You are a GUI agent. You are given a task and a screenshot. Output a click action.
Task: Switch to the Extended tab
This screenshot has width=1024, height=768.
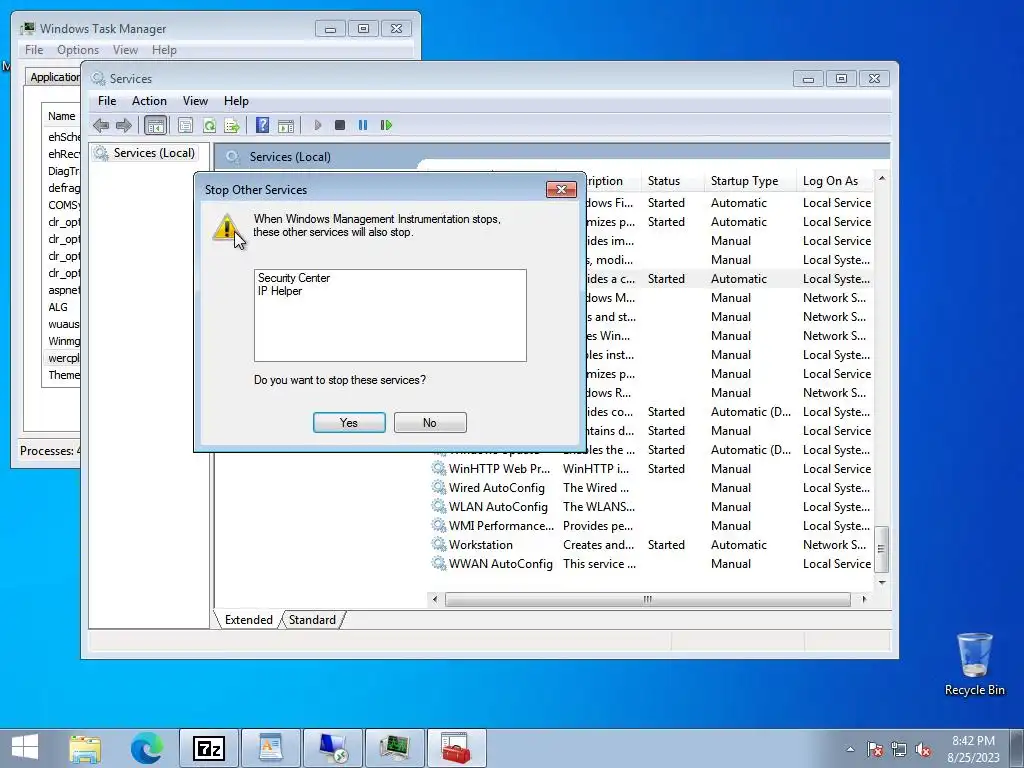click(x=248, y=620)
